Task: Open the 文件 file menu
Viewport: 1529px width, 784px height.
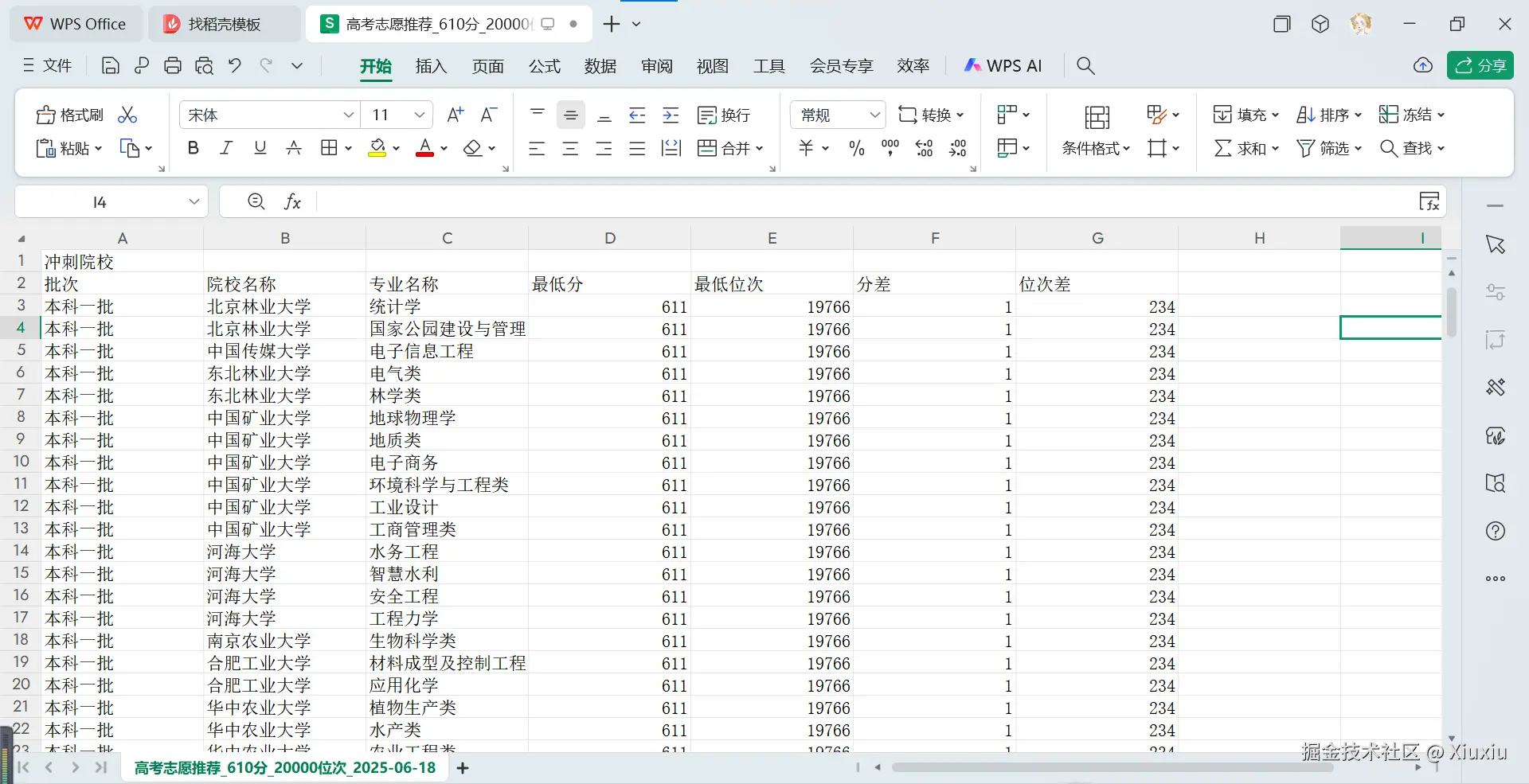Action: point(48,66)
